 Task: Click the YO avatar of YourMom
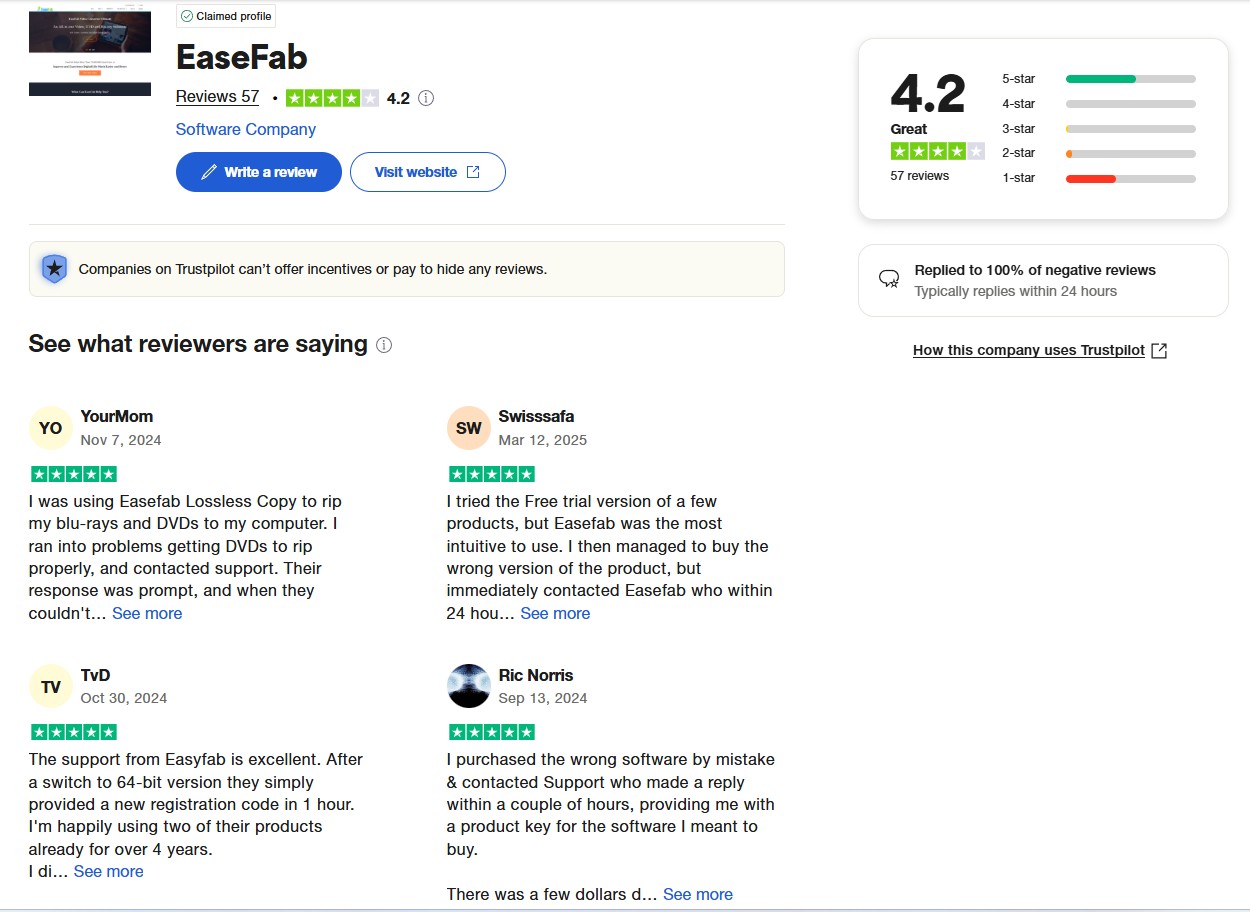coord(50,428)
